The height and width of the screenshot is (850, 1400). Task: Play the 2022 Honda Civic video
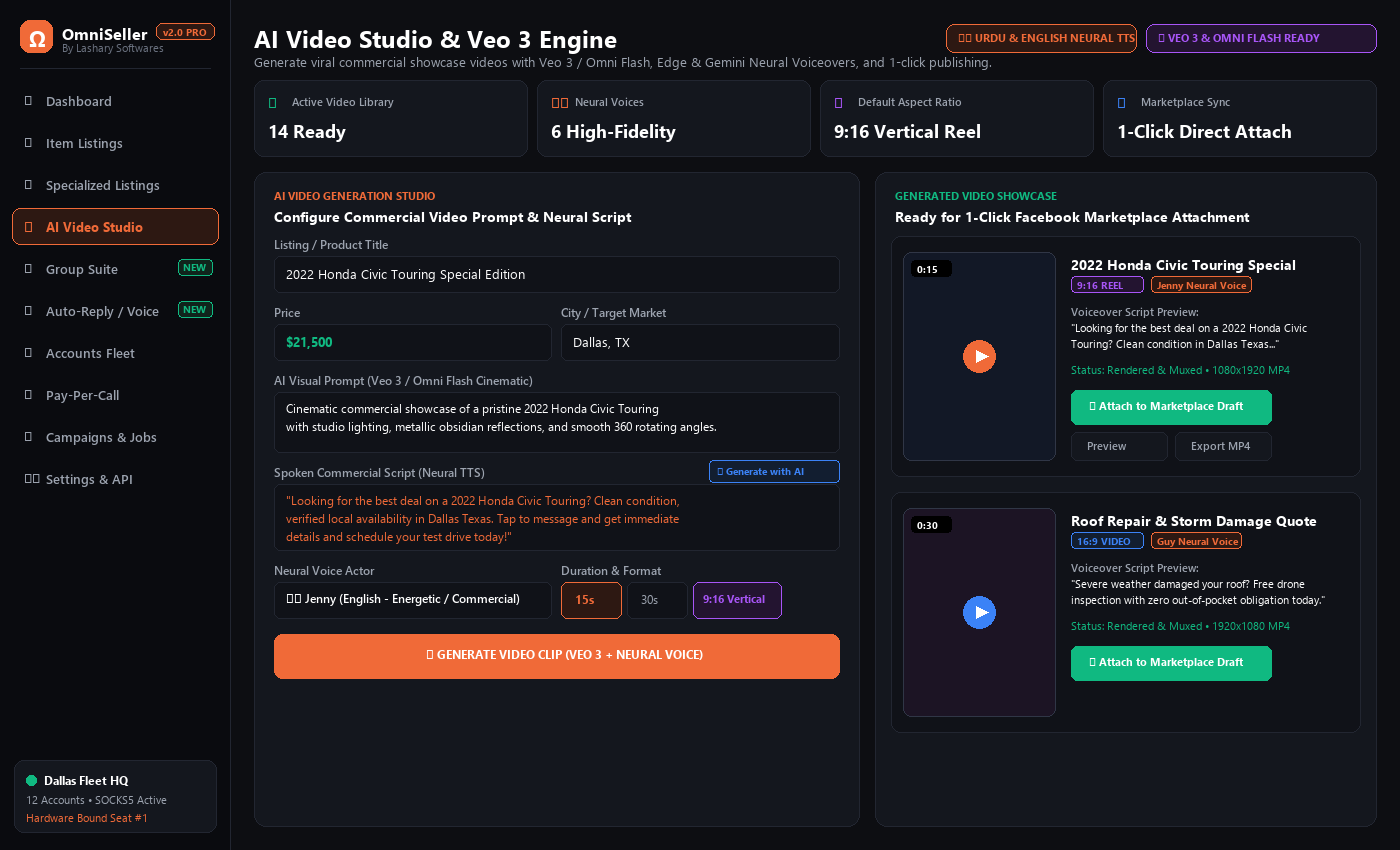coord(980,357)
